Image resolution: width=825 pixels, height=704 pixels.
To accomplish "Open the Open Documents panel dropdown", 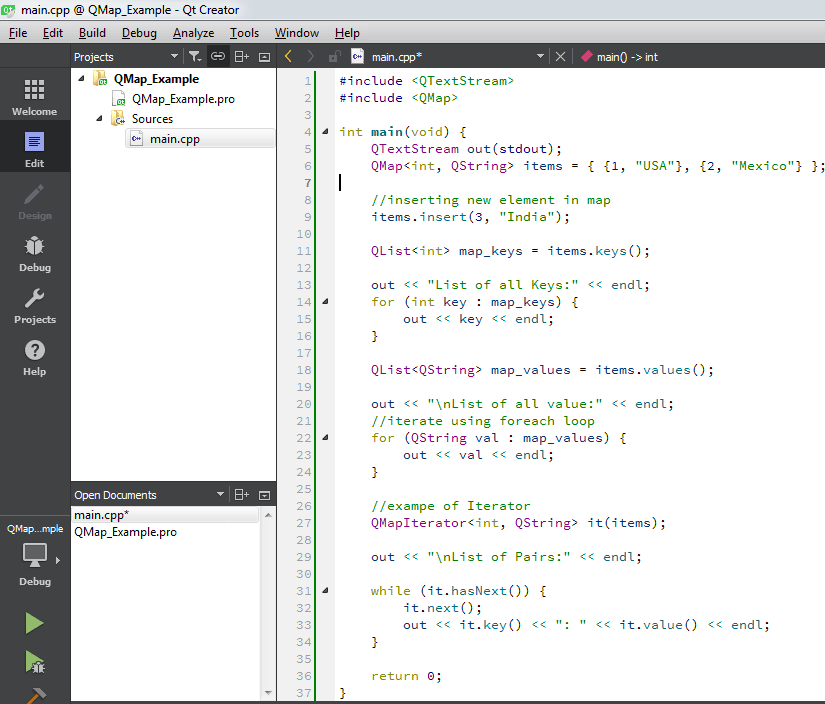I will [x=220, y=495].
